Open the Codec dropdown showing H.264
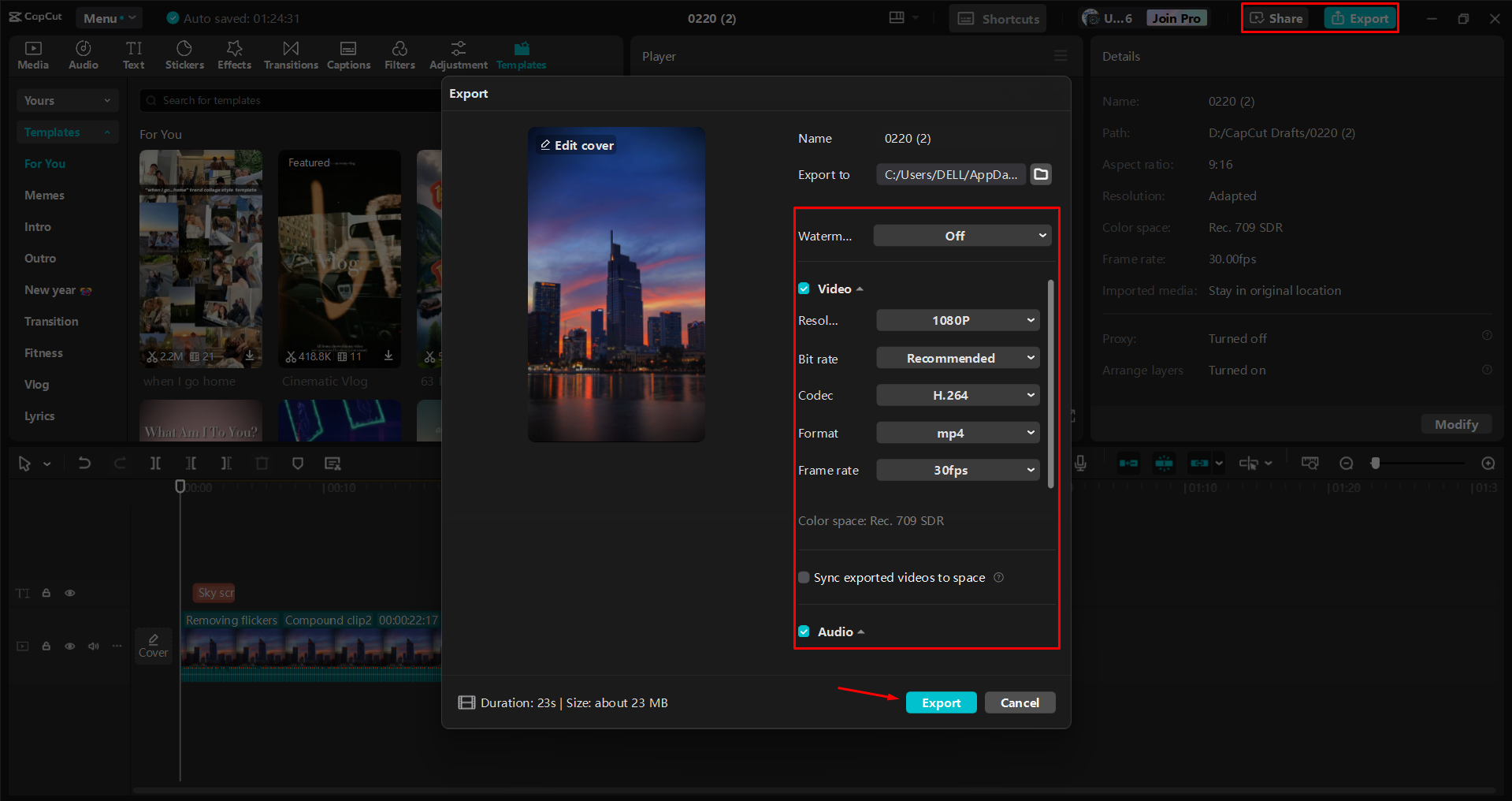This screenshot has height=801, width=1512. [957, 395]
